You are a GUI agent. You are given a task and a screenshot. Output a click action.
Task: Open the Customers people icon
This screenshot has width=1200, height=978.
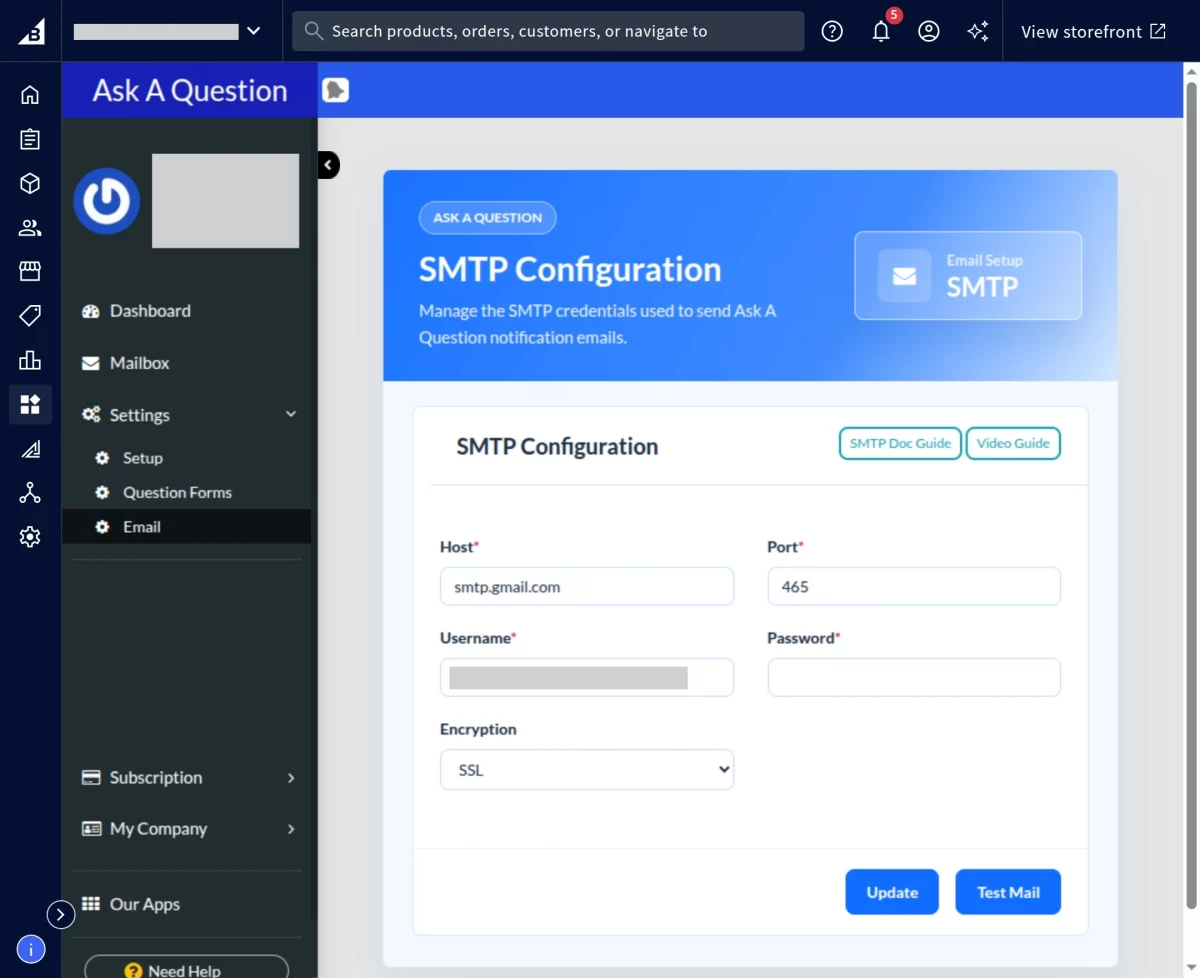click(30, 228)
